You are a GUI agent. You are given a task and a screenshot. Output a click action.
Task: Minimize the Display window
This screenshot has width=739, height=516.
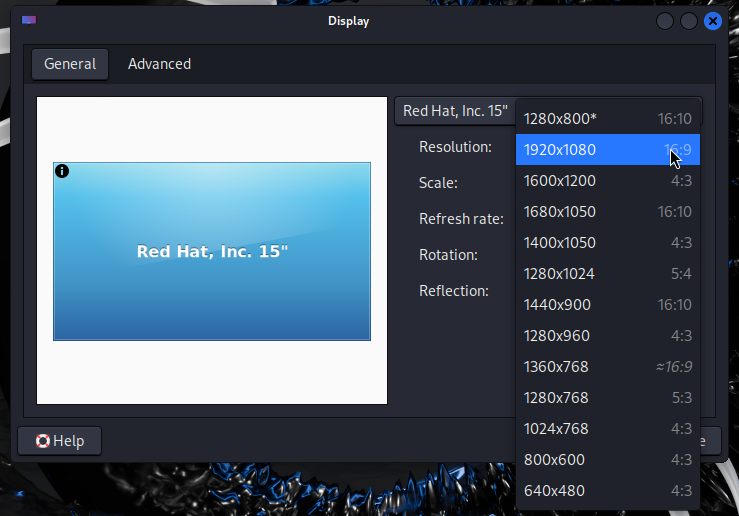(x=665, y=21)
